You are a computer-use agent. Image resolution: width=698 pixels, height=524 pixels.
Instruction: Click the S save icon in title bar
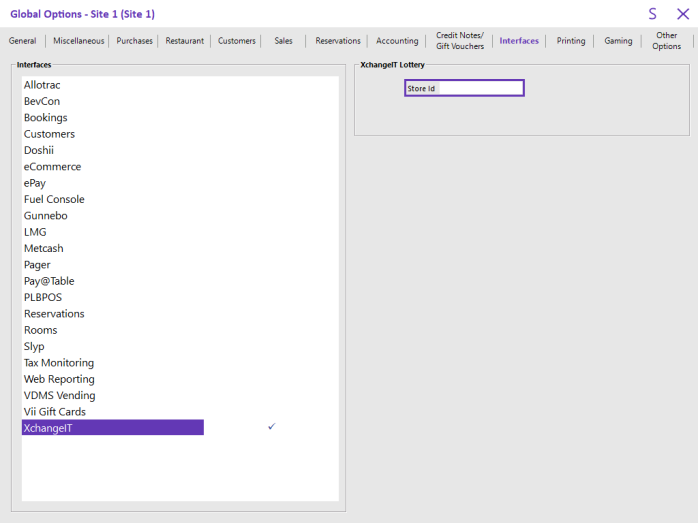652,14
